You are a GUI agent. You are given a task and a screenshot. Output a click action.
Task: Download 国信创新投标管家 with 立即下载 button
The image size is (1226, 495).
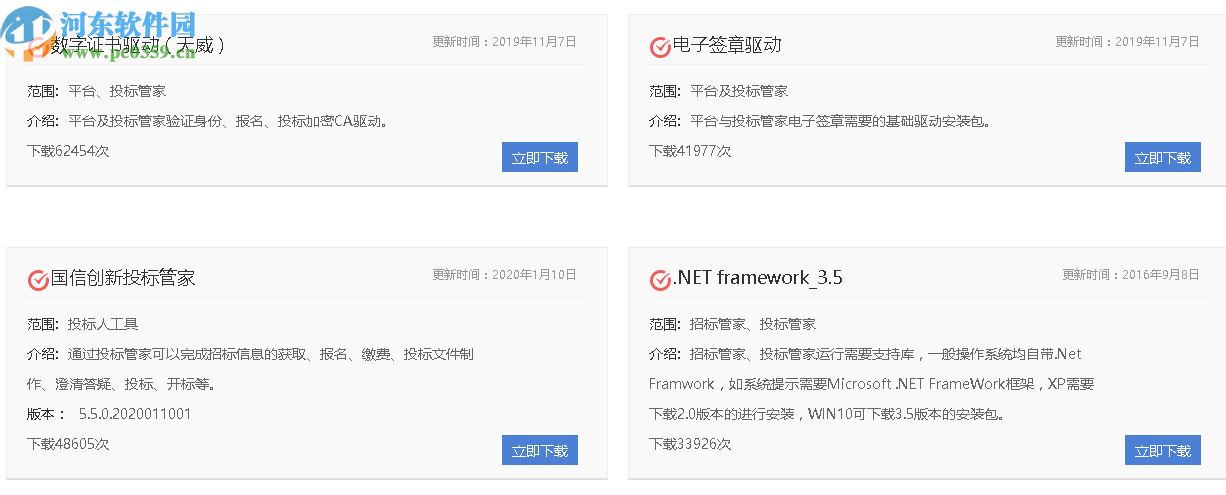click(x=540, y=450)
